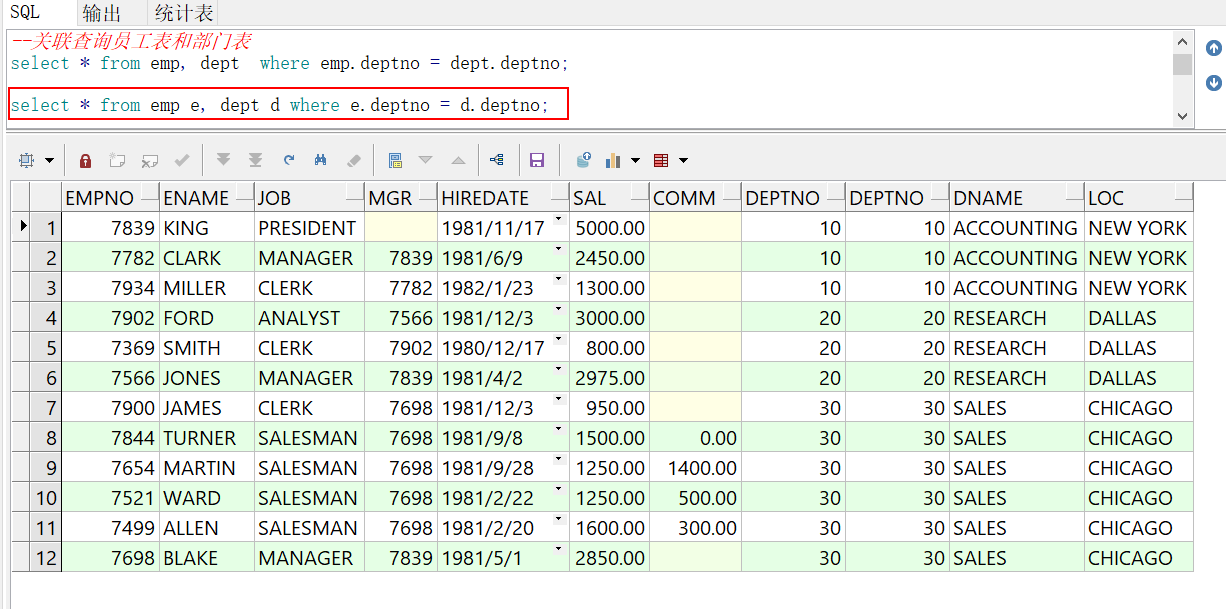Image resolution: width=1226 pixels, height=609 pixels.
Task: Click the refresh results icon
Action: [289, 160]
